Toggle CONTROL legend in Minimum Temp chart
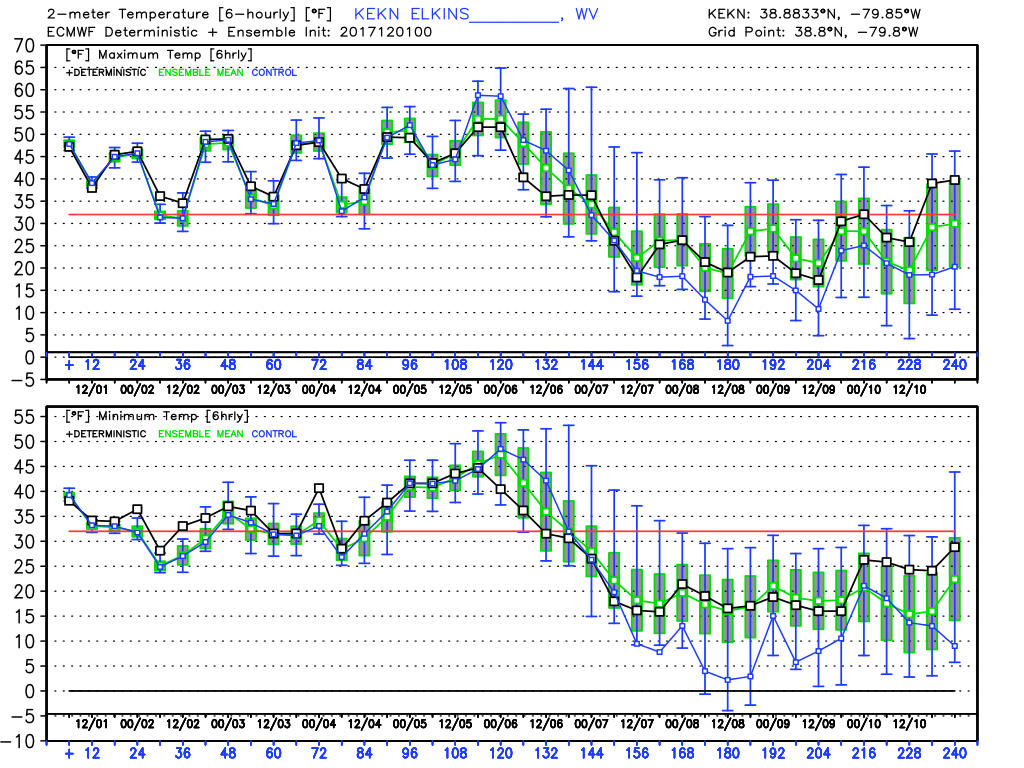Viewport: 1024px width, 768px height. (273, 433)
